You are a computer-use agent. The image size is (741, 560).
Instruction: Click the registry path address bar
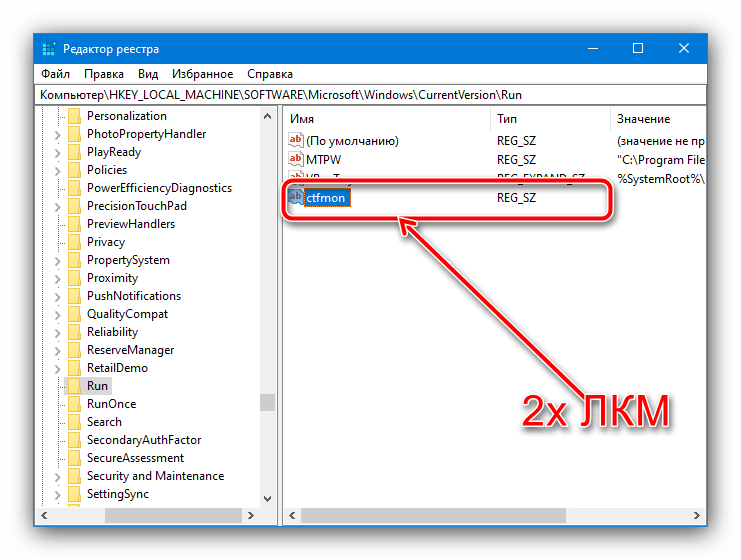pos(370,95)
